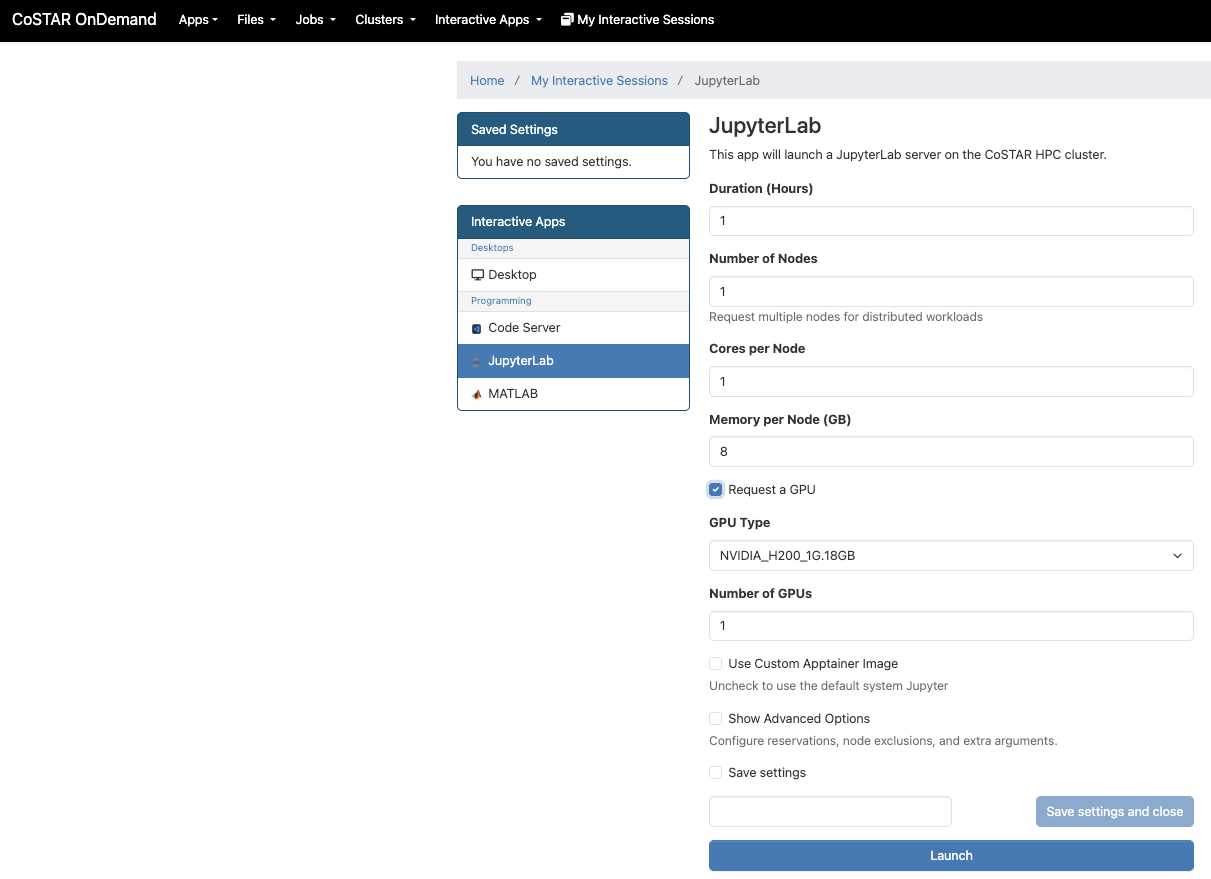Image resolution: width=1211 pixels, height=879 pixels.
Task: Click the settings name text box beside Save button
Action: click(830, 812)
